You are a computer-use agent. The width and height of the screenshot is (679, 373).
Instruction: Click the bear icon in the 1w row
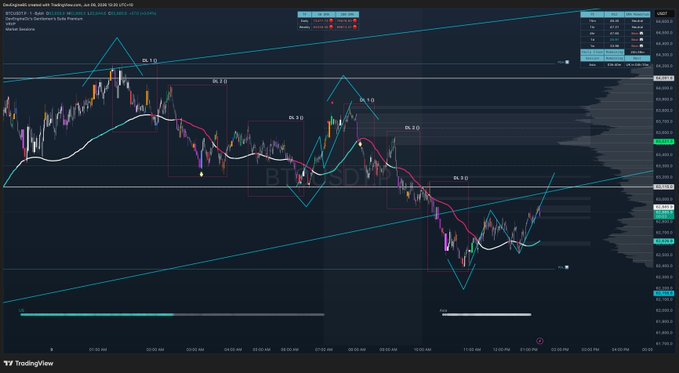click(641, 45)
